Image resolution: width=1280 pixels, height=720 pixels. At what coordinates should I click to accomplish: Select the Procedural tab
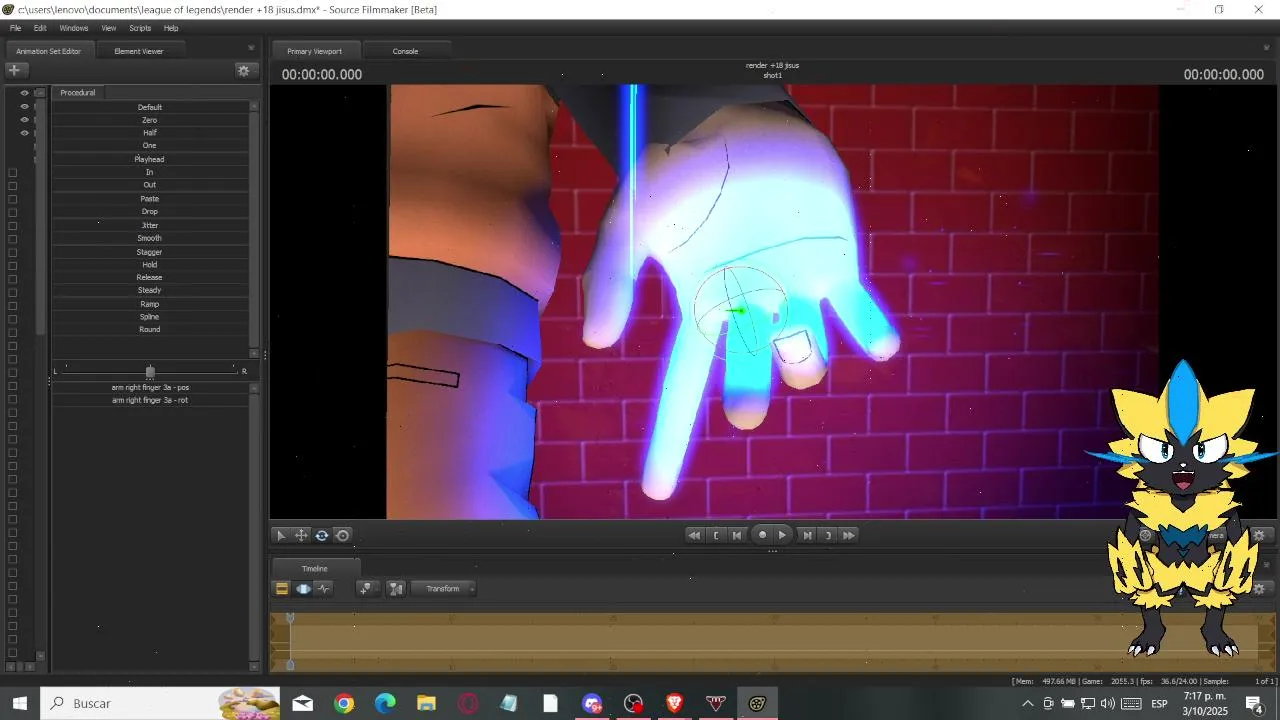[x=78, y=93]
